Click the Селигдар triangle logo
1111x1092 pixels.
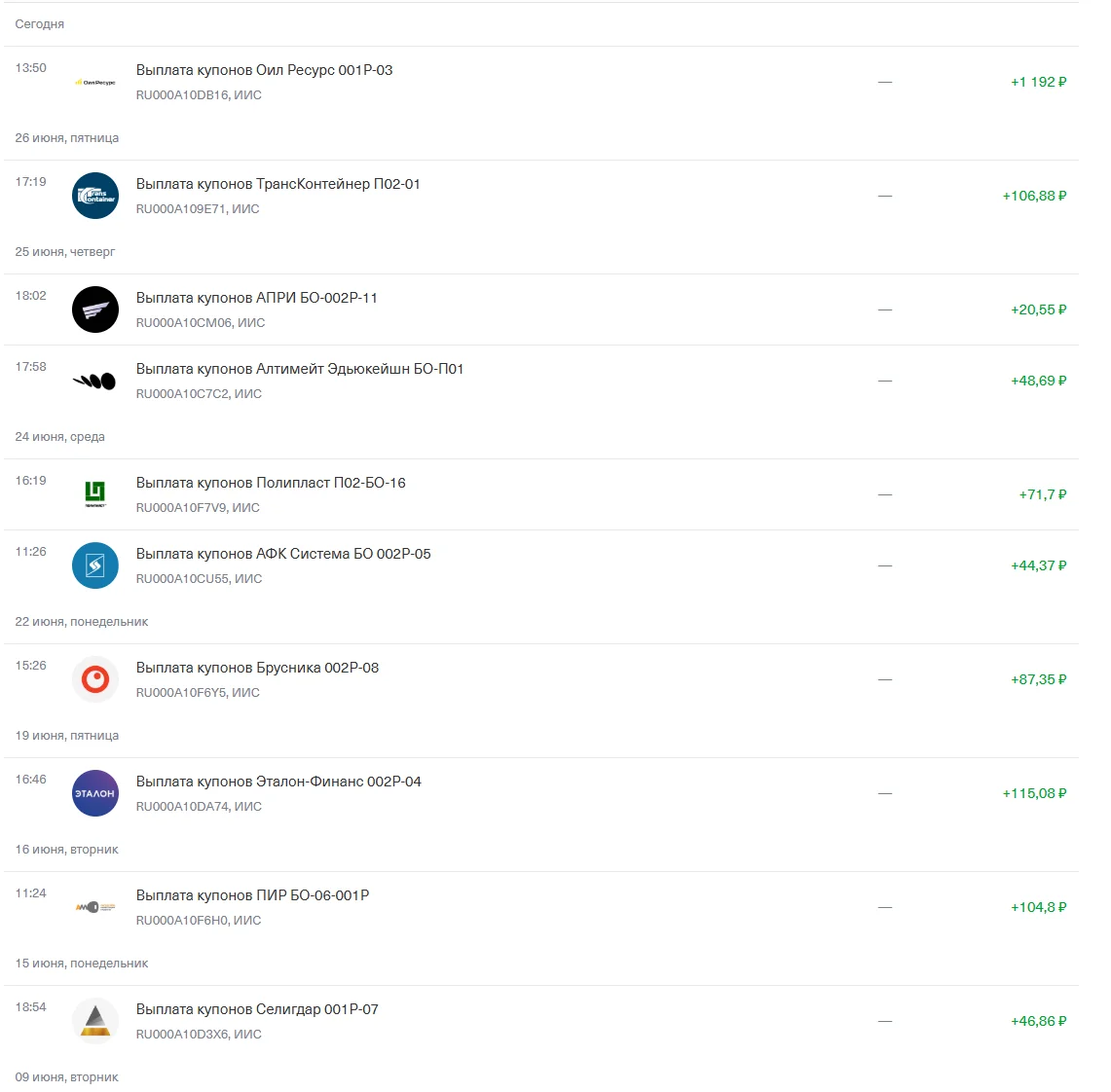(x=95, y=1021)
